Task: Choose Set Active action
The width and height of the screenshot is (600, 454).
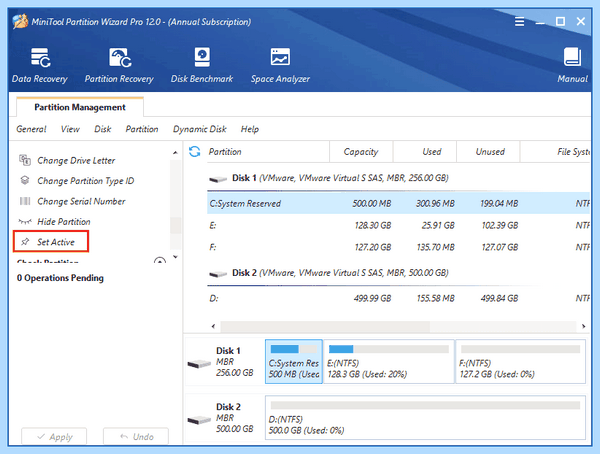Action: click(55, 242)
